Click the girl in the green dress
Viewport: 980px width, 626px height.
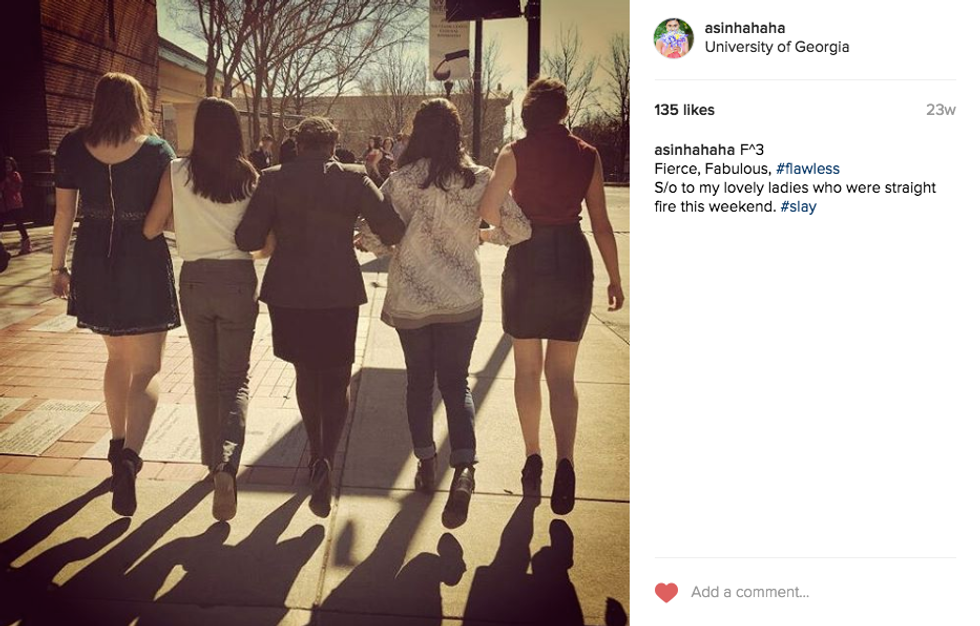click(x=118, y=281)
